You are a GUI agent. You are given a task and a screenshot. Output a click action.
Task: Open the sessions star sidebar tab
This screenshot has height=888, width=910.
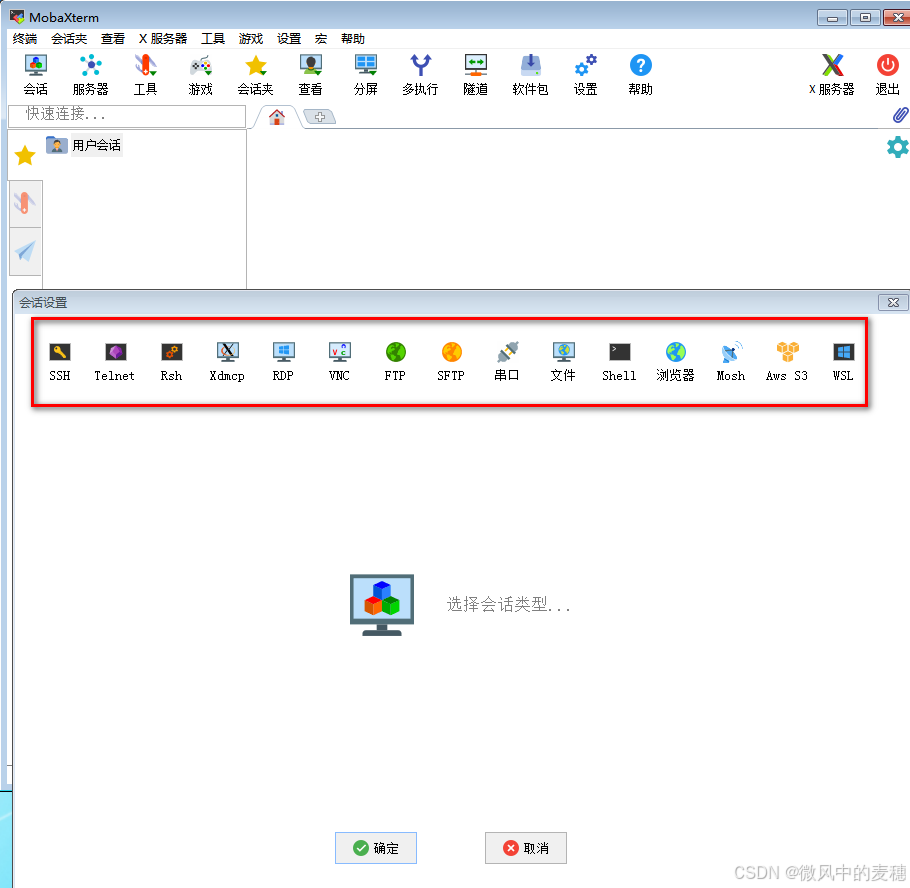click(x=25, y=156)
